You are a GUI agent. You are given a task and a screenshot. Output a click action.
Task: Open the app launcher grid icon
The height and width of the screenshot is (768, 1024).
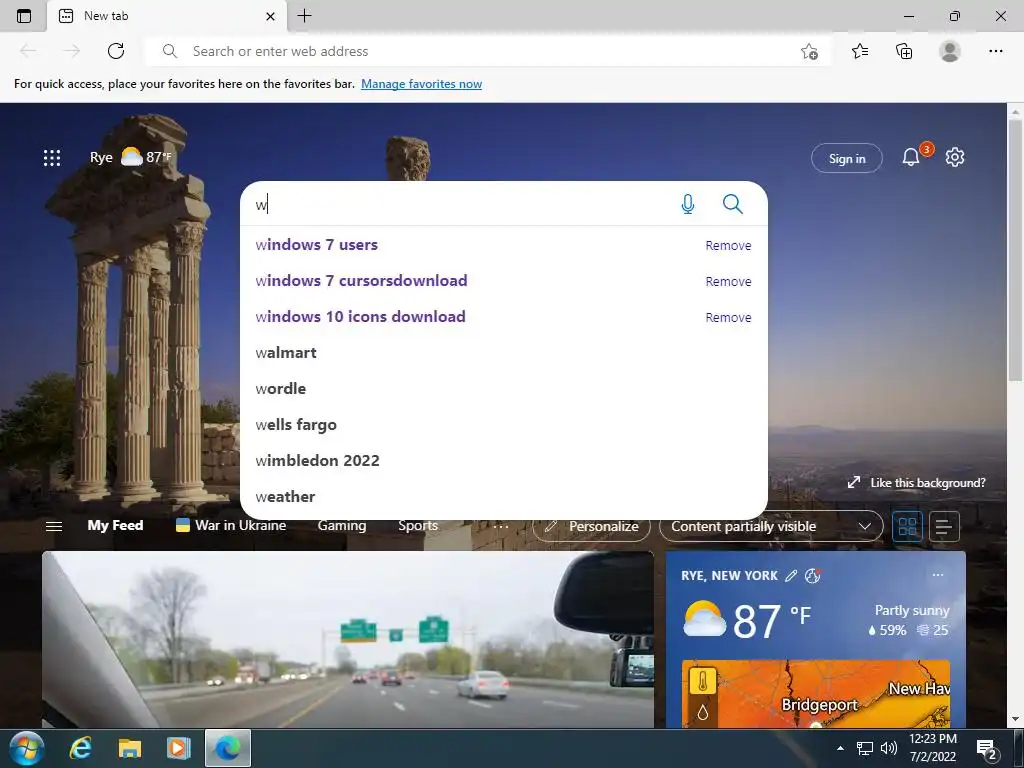click(52, 157)
